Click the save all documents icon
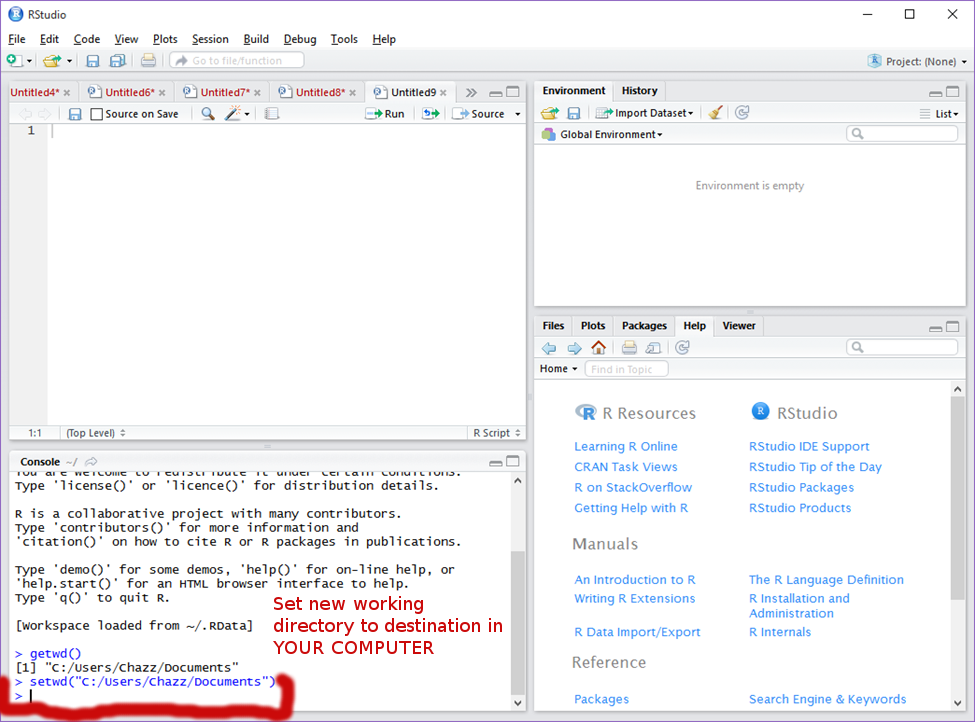The image size is (975, 722). pos(117,60)
